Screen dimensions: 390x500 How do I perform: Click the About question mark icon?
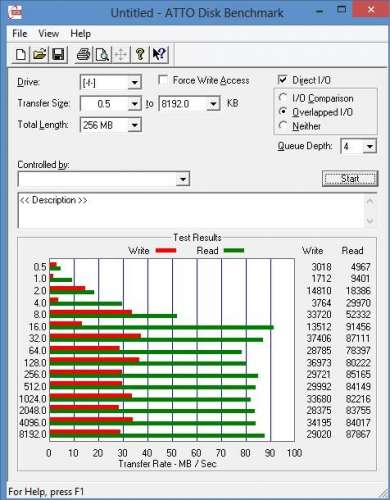click(140, 54)
